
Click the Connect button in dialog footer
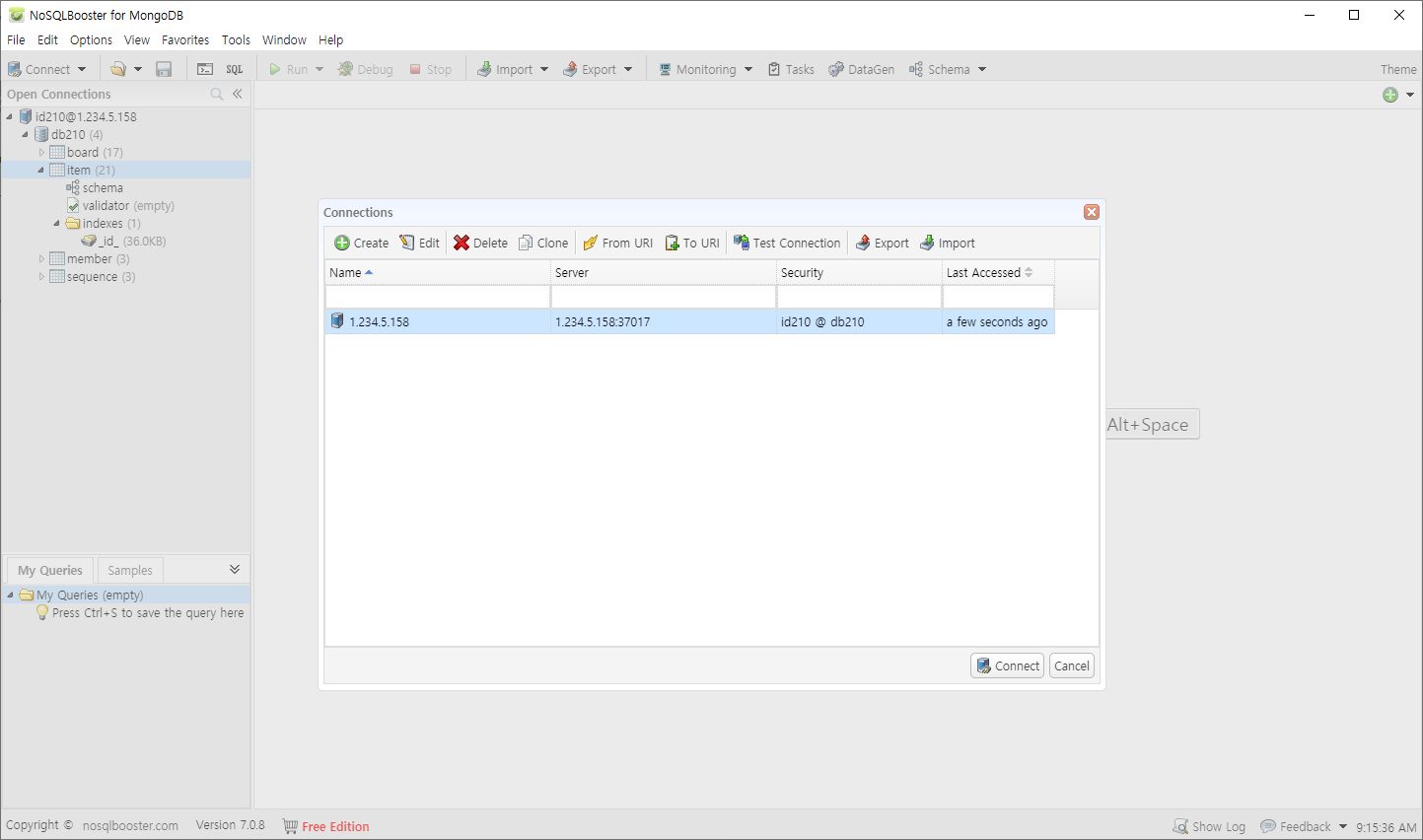1007,665
